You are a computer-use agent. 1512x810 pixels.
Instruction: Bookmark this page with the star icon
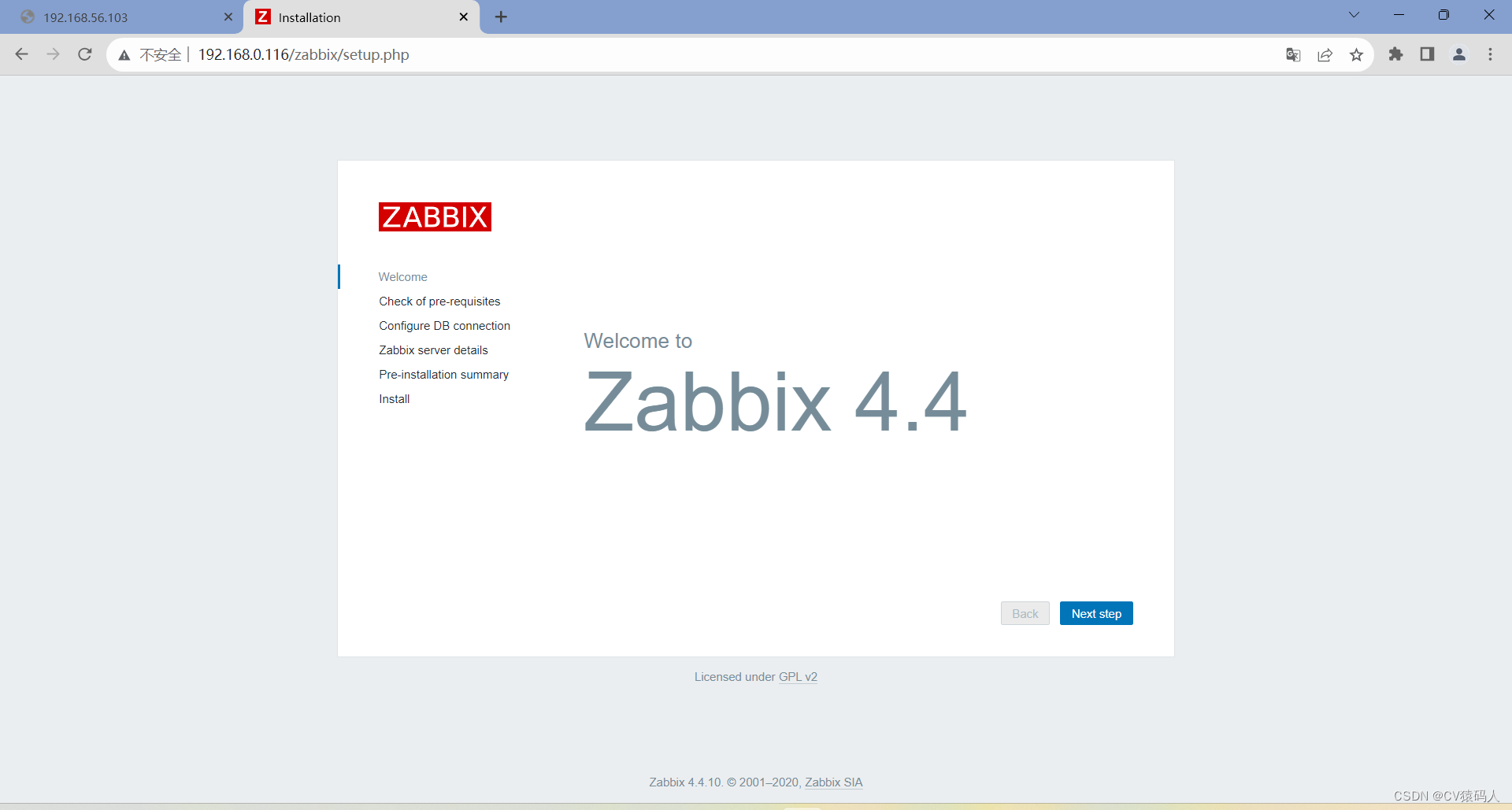point(1356,54)
